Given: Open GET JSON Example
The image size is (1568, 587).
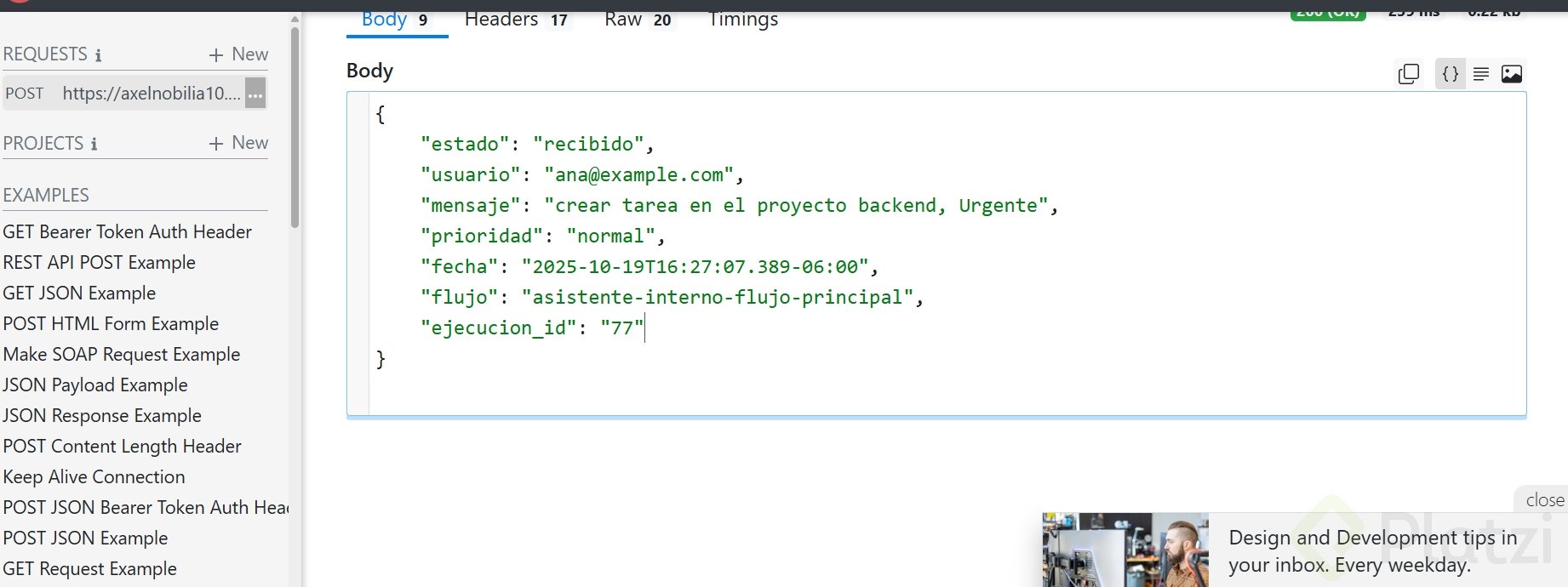Looking at the screenshot, I should [79, 293].
